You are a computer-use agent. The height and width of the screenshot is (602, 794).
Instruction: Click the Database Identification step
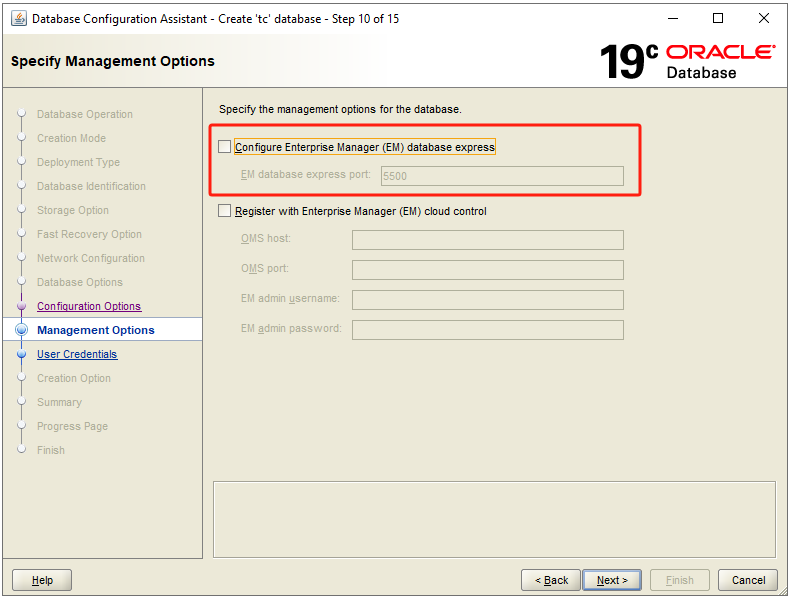(91, 186)
